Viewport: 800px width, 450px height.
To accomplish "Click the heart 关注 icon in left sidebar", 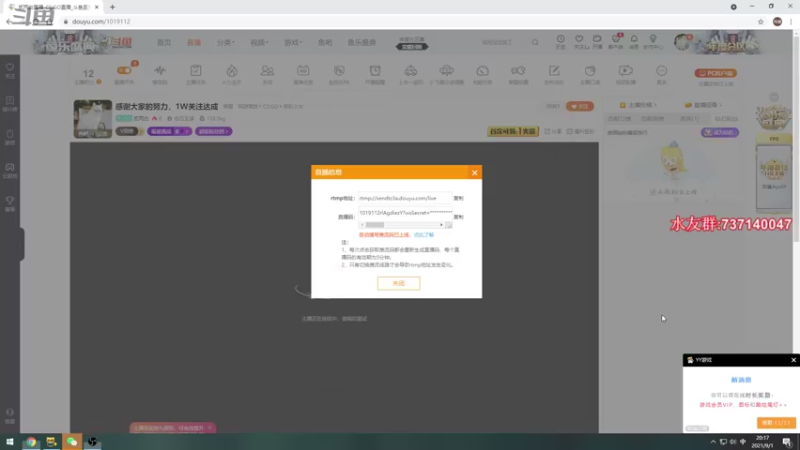I will click(10, 70).
